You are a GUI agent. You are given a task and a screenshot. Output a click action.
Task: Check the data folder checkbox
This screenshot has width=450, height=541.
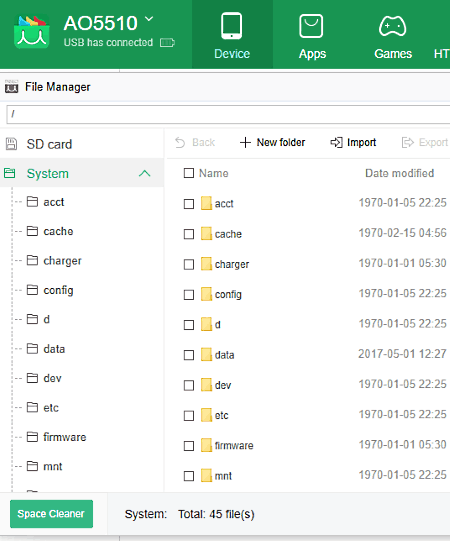point(189,355)
